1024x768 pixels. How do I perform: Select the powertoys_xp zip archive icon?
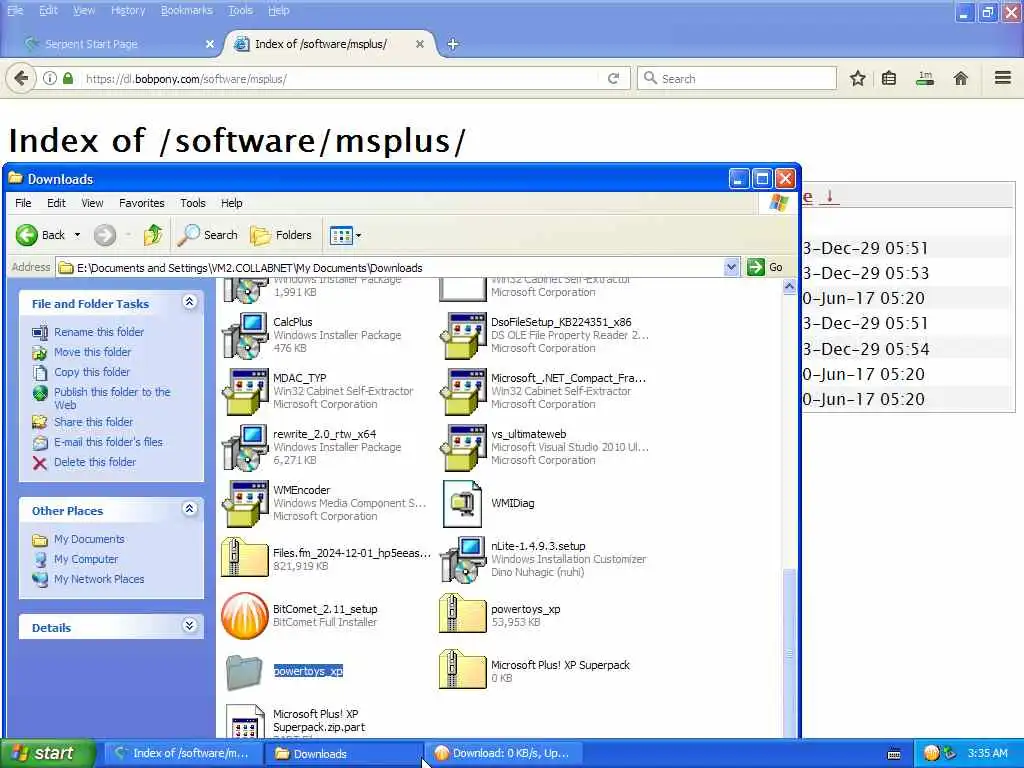463,614
